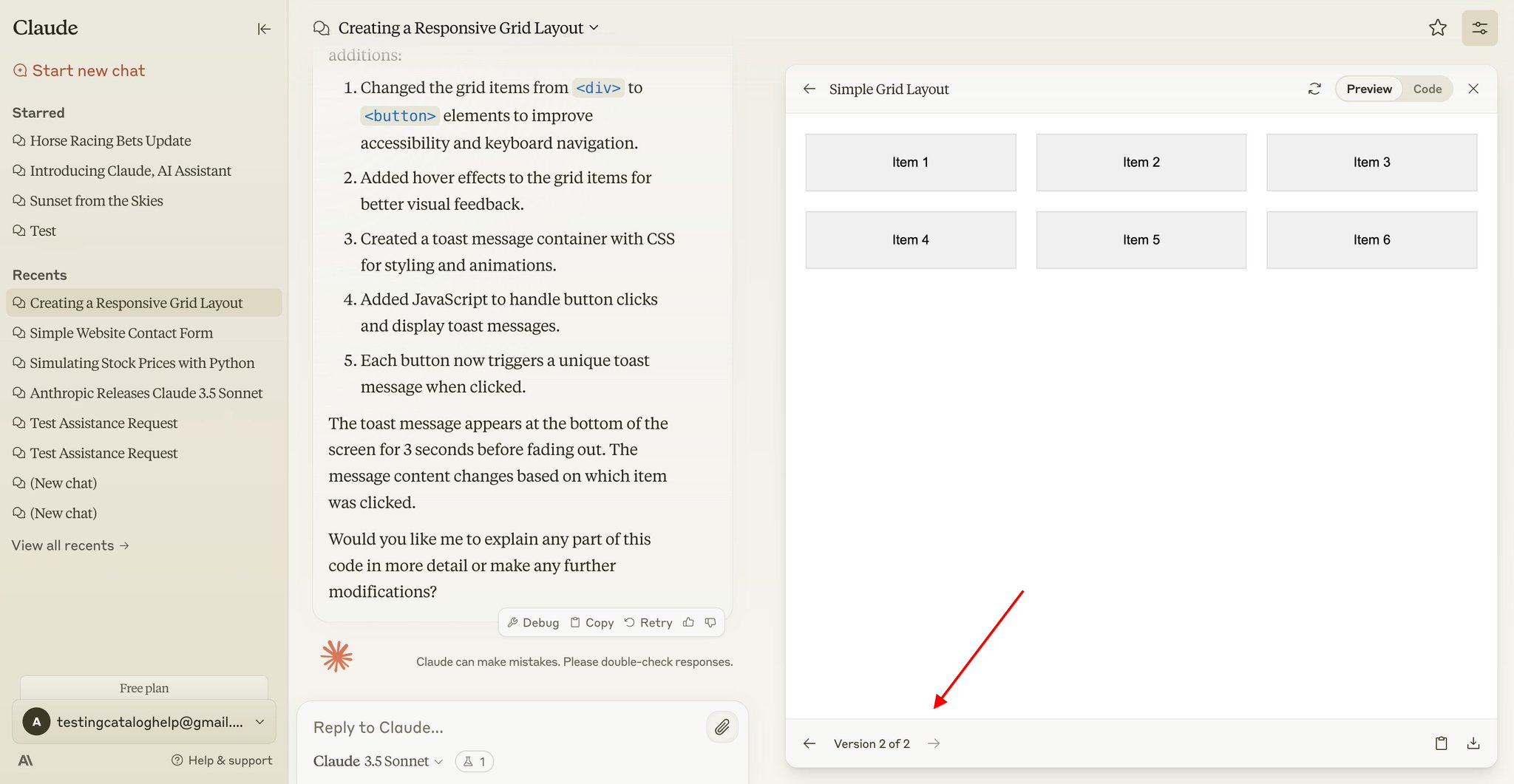Download the artifact file
The width and height of the screenshot is (1514, 784).
tap(1473, 743)
